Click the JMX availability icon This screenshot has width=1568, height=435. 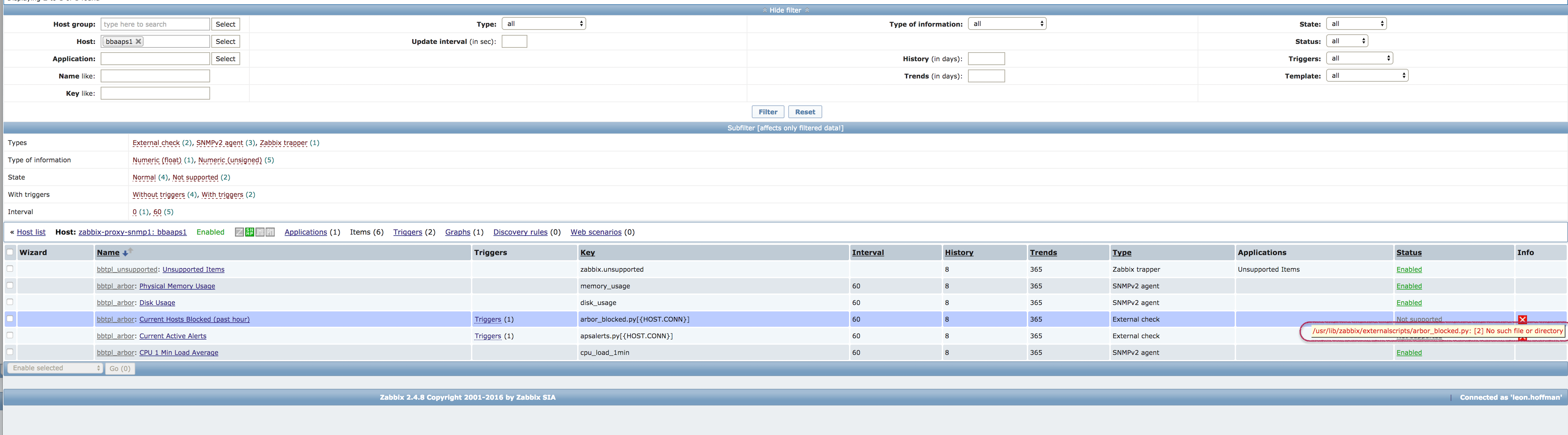[x=260, y=232]
